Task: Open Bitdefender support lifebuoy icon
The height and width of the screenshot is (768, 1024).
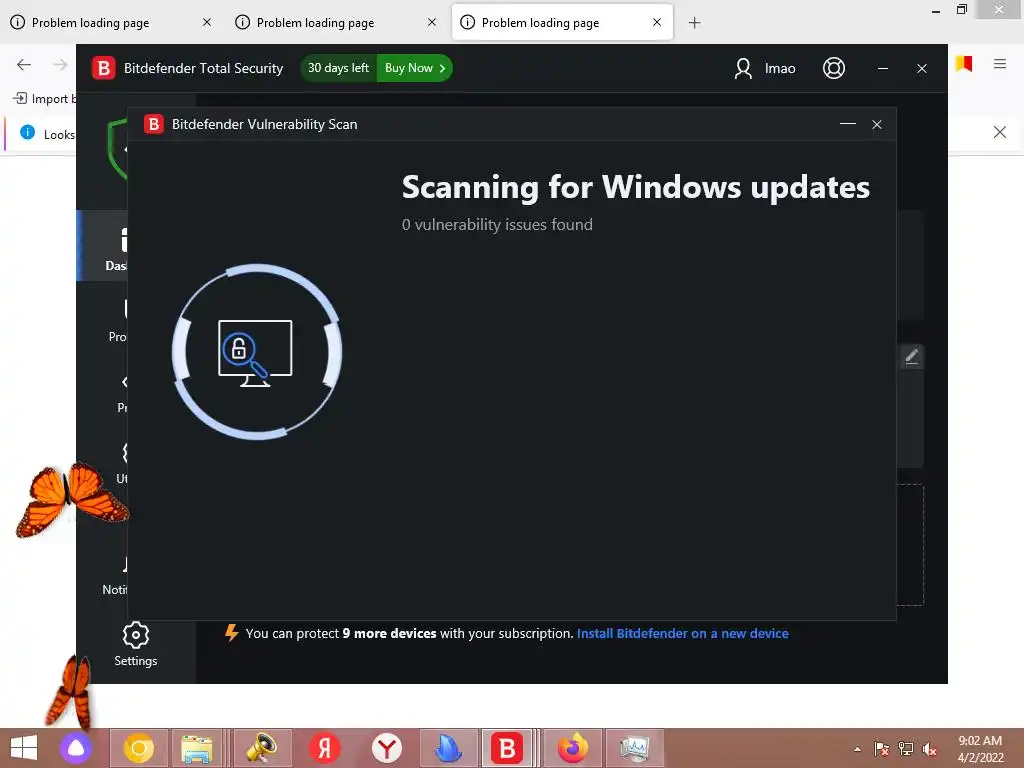Action: coord(833,68)
